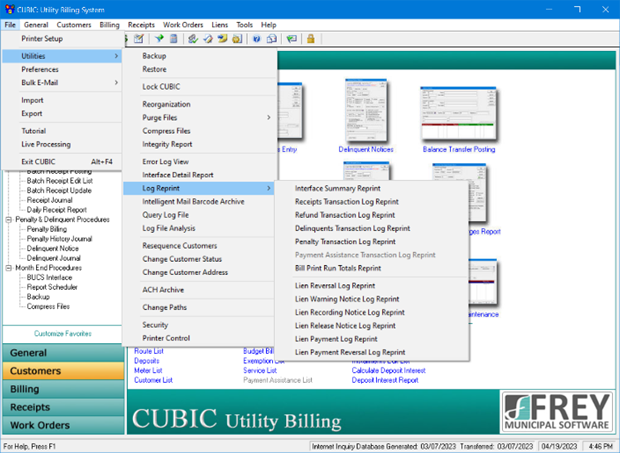Choose Interface Summary Reprint
Viewport: 620px width, 453px height.
coord(372,189)
